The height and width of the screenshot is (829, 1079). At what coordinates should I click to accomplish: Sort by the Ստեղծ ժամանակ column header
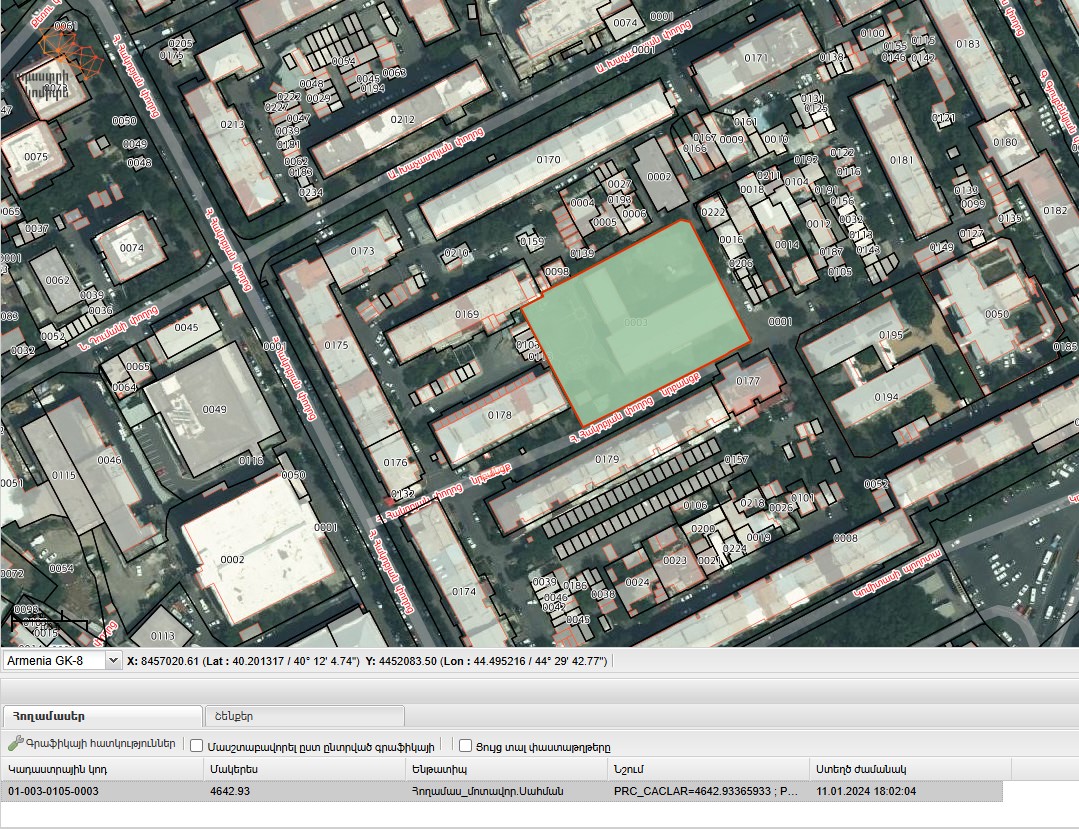click(x=910, y=768)
